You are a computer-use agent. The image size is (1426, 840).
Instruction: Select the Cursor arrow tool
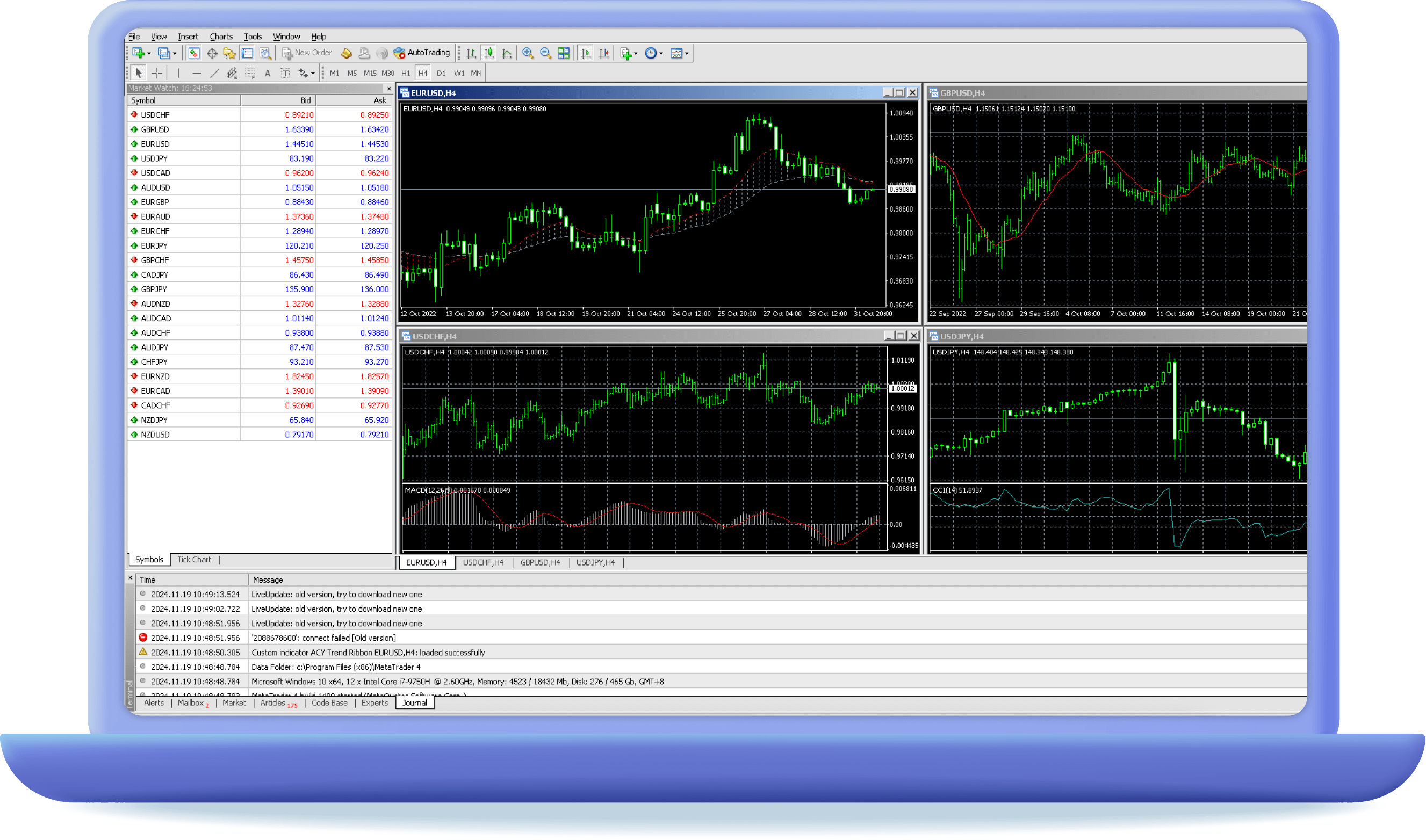(x=139, y=73)
